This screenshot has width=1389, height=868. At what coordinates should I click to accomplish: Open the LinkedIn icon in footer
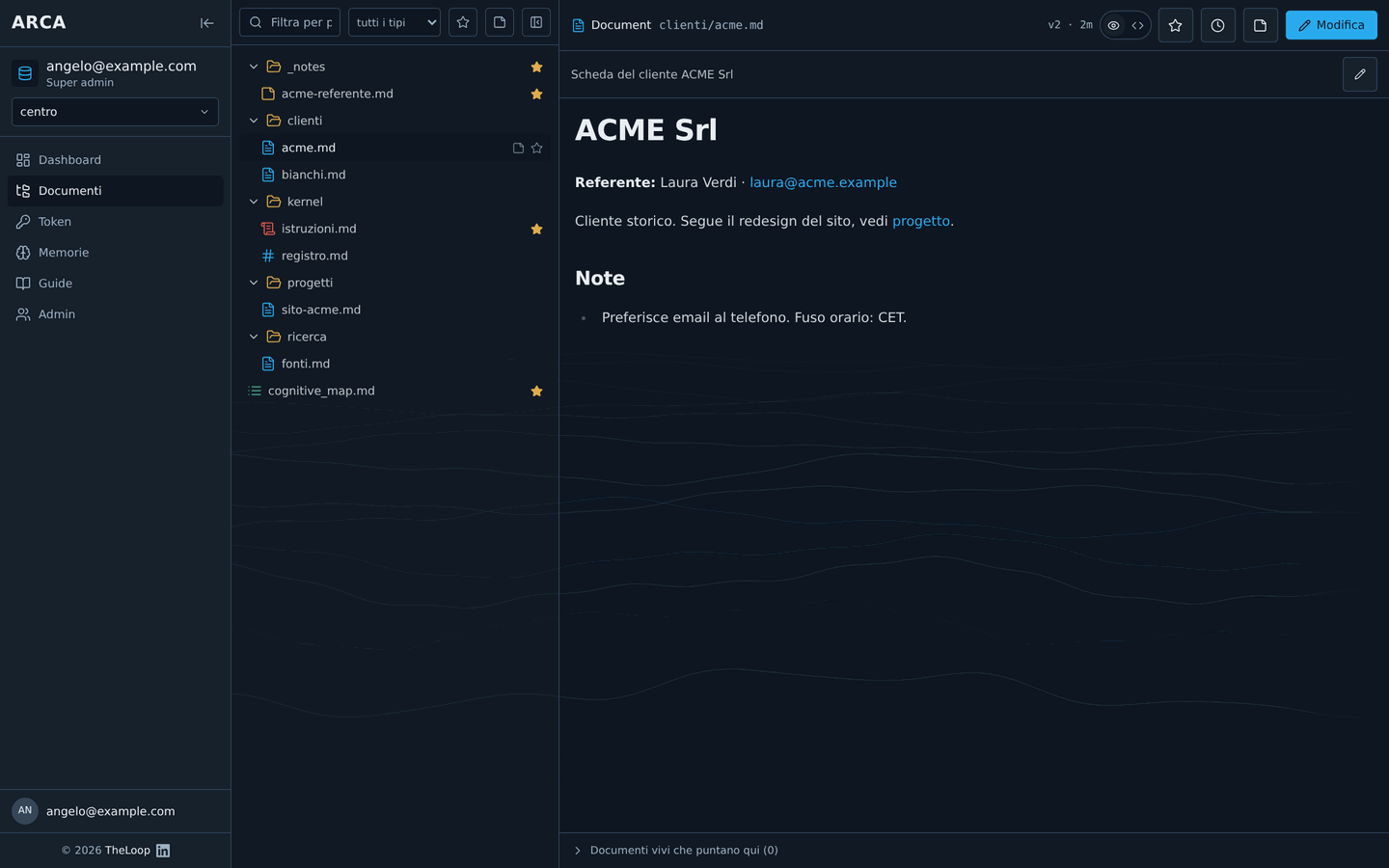coord(163,851)
